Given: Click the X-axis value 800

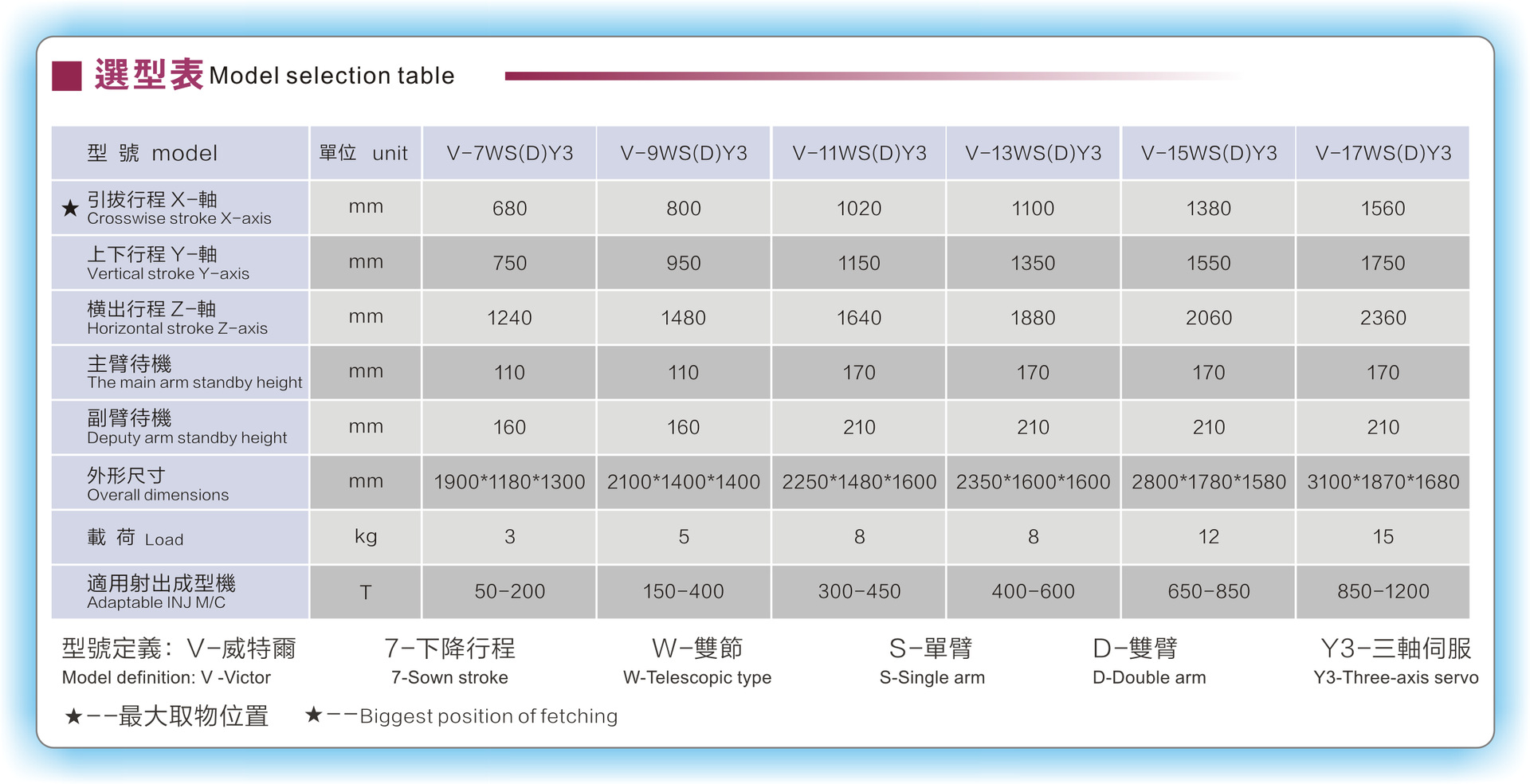Looking at the screenshot, I should coord(684,209).
